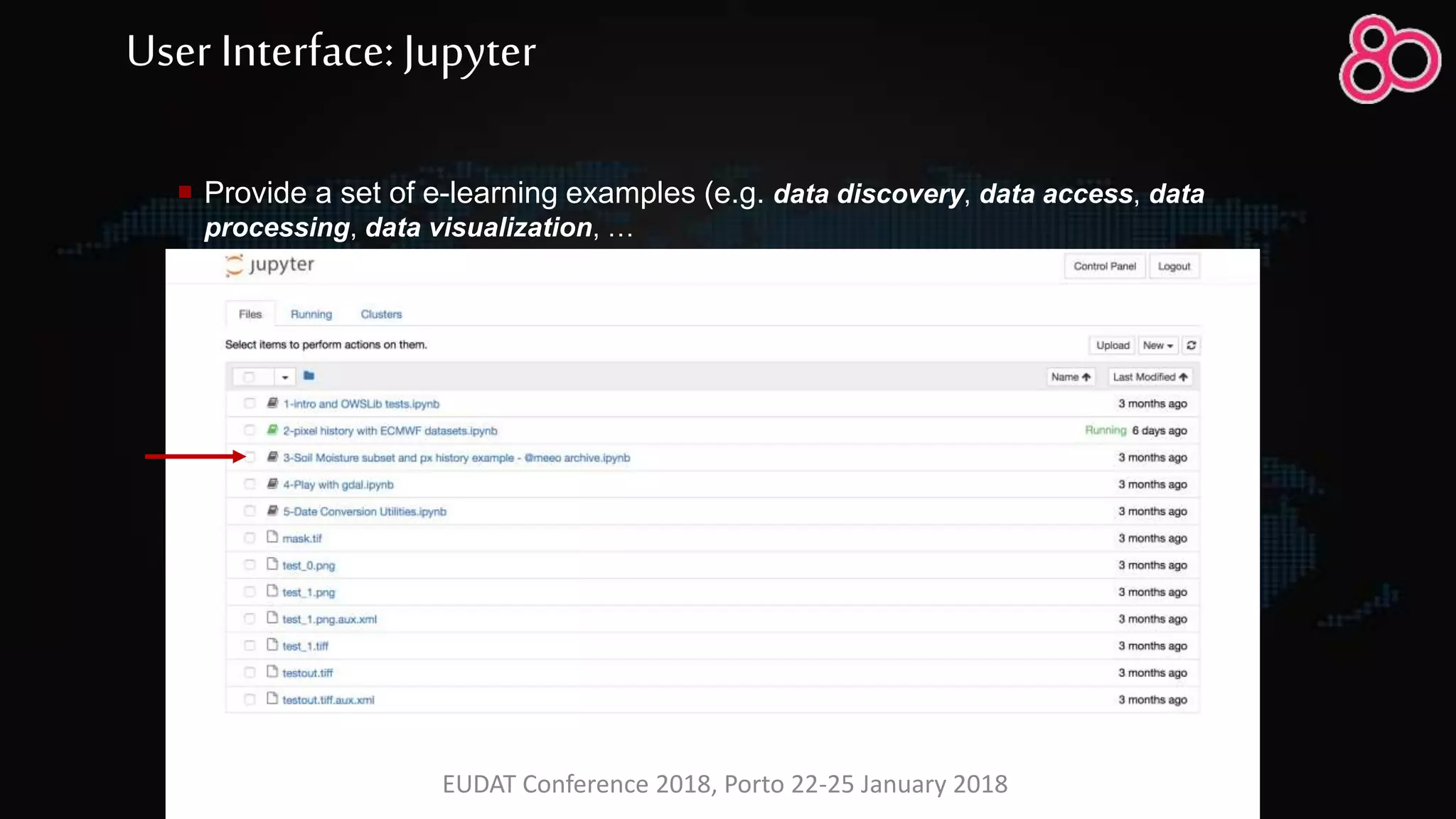The height and width of the screenshot is (819, 1456).
Task: Click file icon beside testout.tiff
Action: point(272,672)
